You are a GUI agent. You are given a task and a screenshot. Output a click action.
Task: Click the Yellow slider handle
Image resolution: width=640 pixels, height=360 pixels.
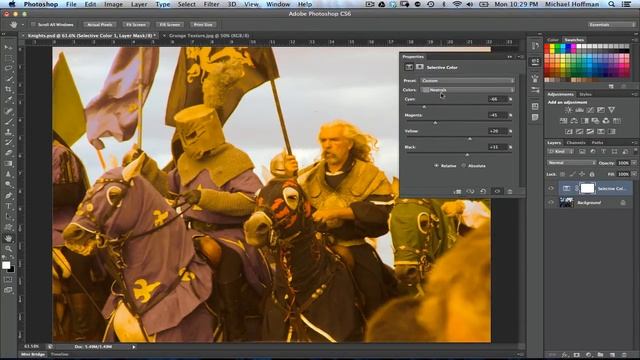tap(470, 139)
